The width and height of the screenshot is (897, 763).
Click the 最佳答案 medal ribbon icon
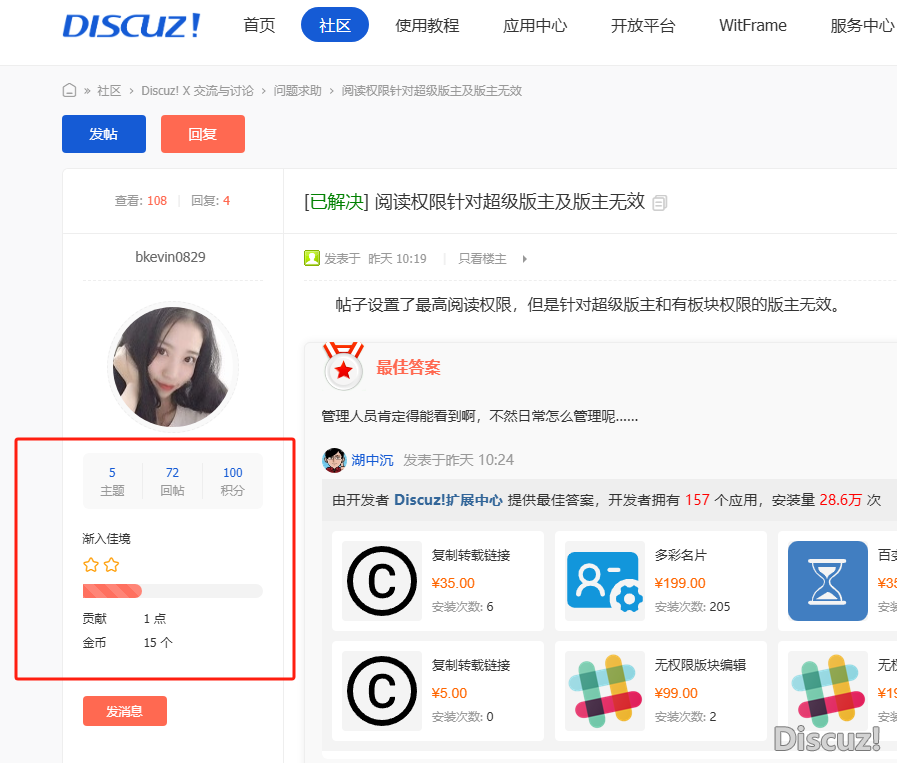point(344,367)
